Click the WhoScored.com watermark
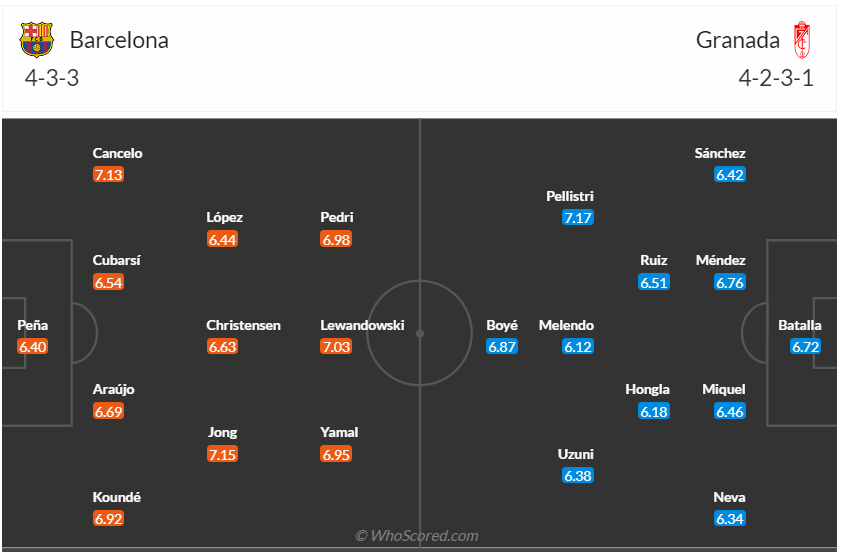This screenshot has width=842, height=552. coord(417,536)
